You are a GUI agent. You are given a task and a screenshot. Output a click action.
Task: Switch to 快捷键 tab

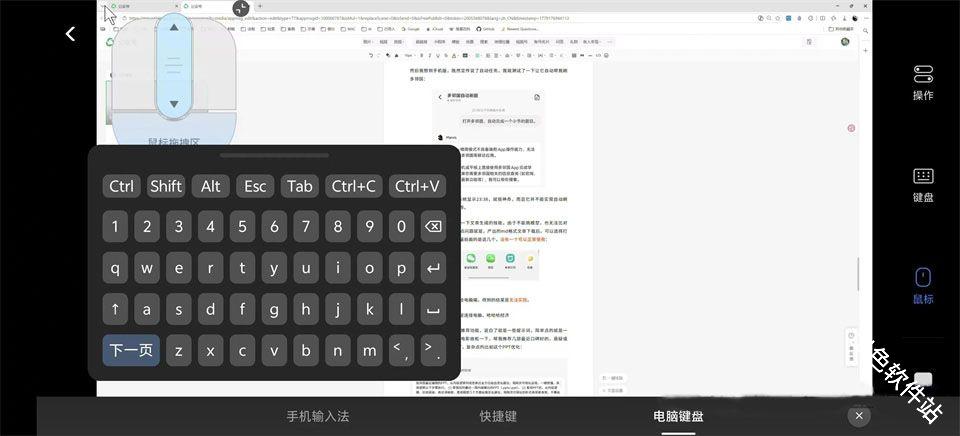click(x=498, y=416)
